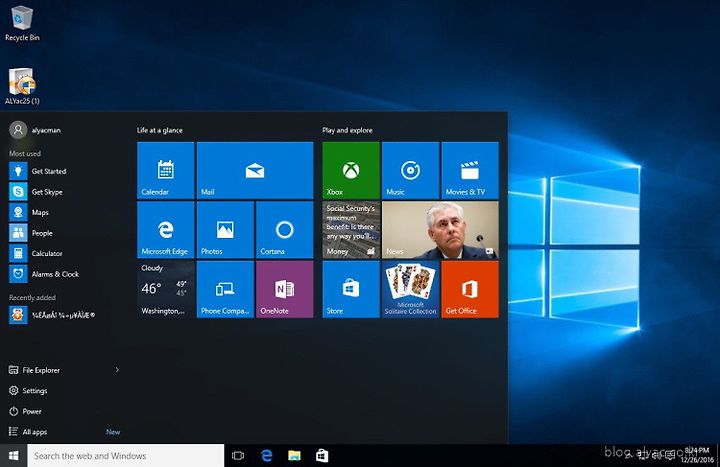Open File Explorer from taskbar
Screen dimensions: 720x467
tap(294, 456)
